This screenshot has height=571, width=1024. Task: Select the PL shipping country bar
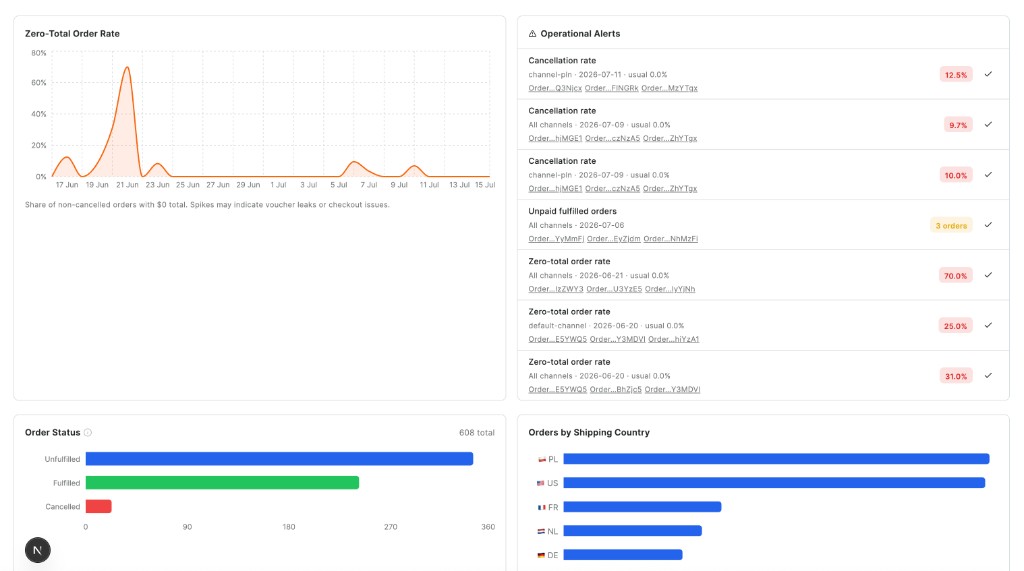pyautogui.click(x=776, y=459)
